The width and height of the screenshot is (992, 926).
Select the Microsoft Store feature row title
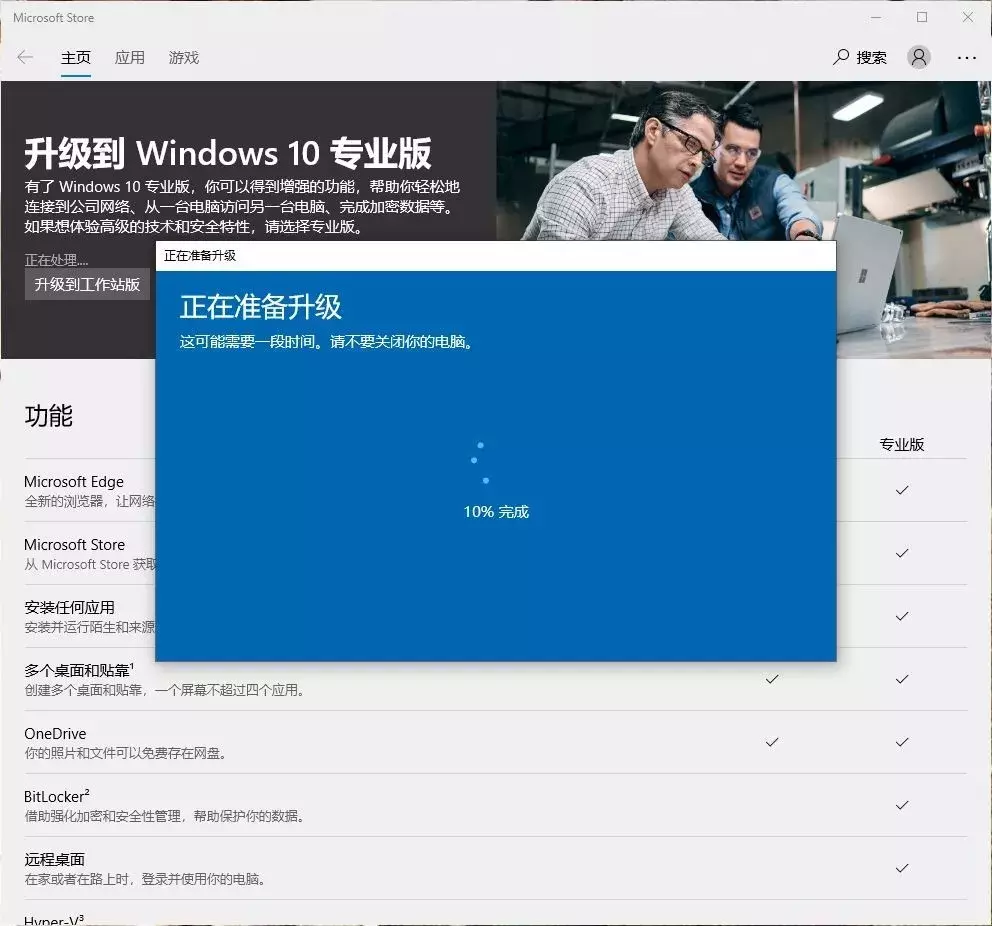tap(75, 545)
